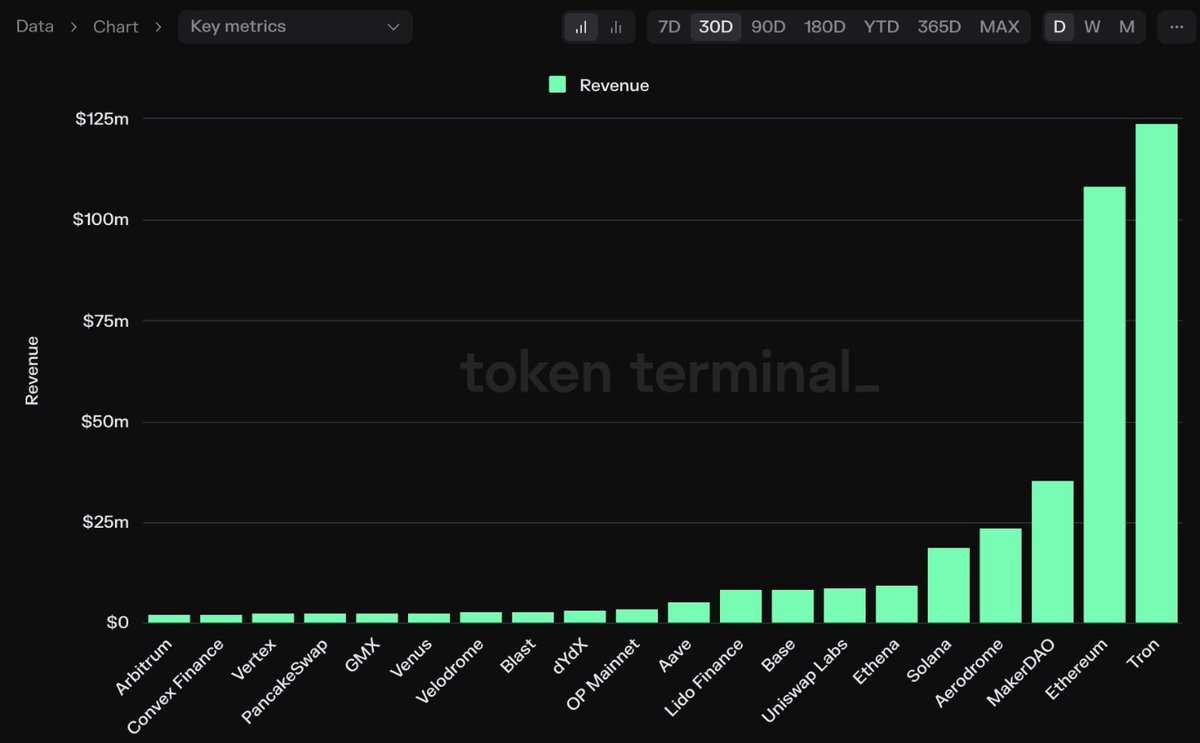
Task: Select the YTD time range
Action: coord(881,27)
